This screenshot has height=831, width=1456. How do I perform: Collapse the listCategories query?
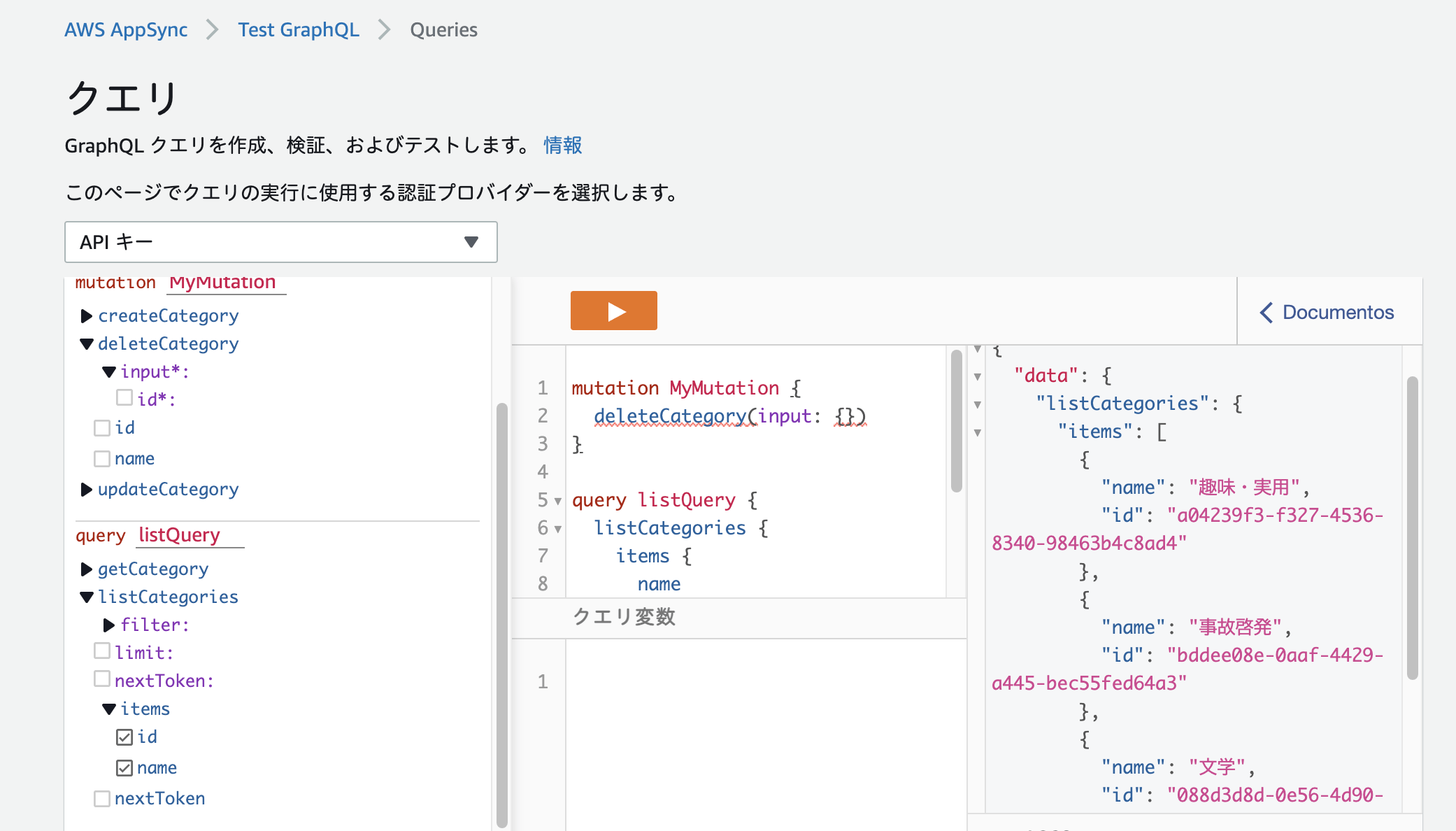tap(87, 597)
